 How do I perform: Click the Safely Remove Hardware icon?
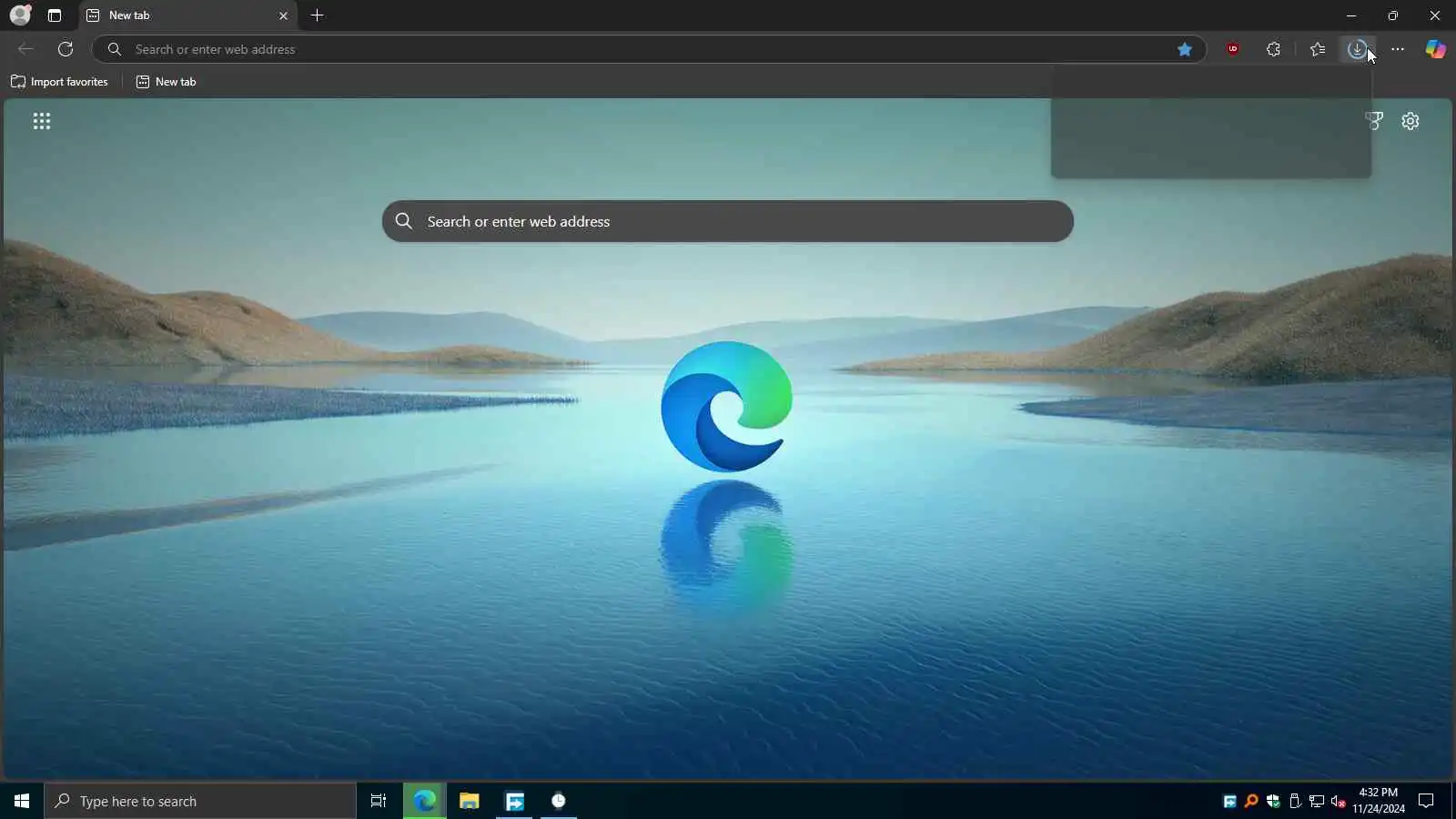[1295, 801]
